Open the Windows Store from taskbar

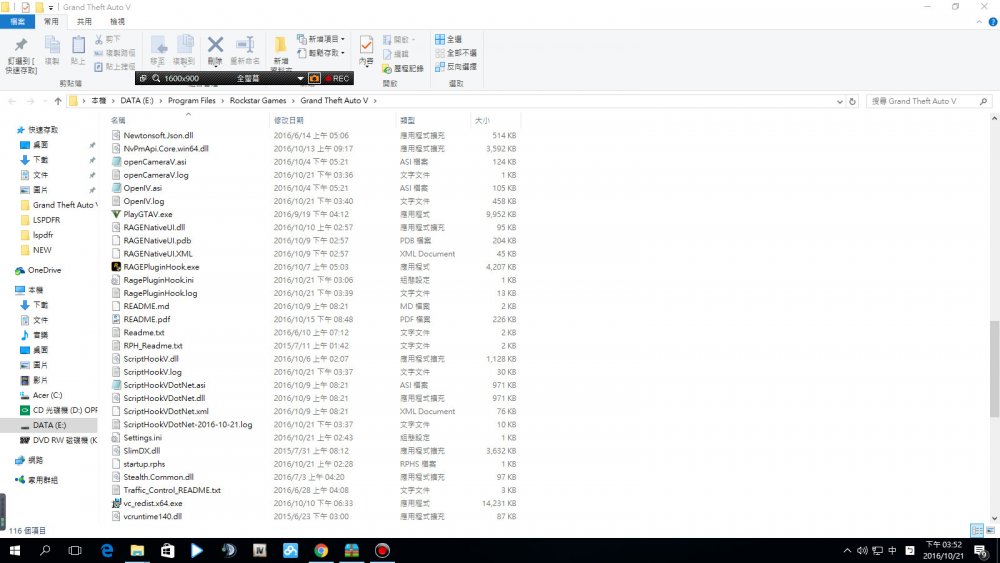pyautogui.click(x=168, y=550)
